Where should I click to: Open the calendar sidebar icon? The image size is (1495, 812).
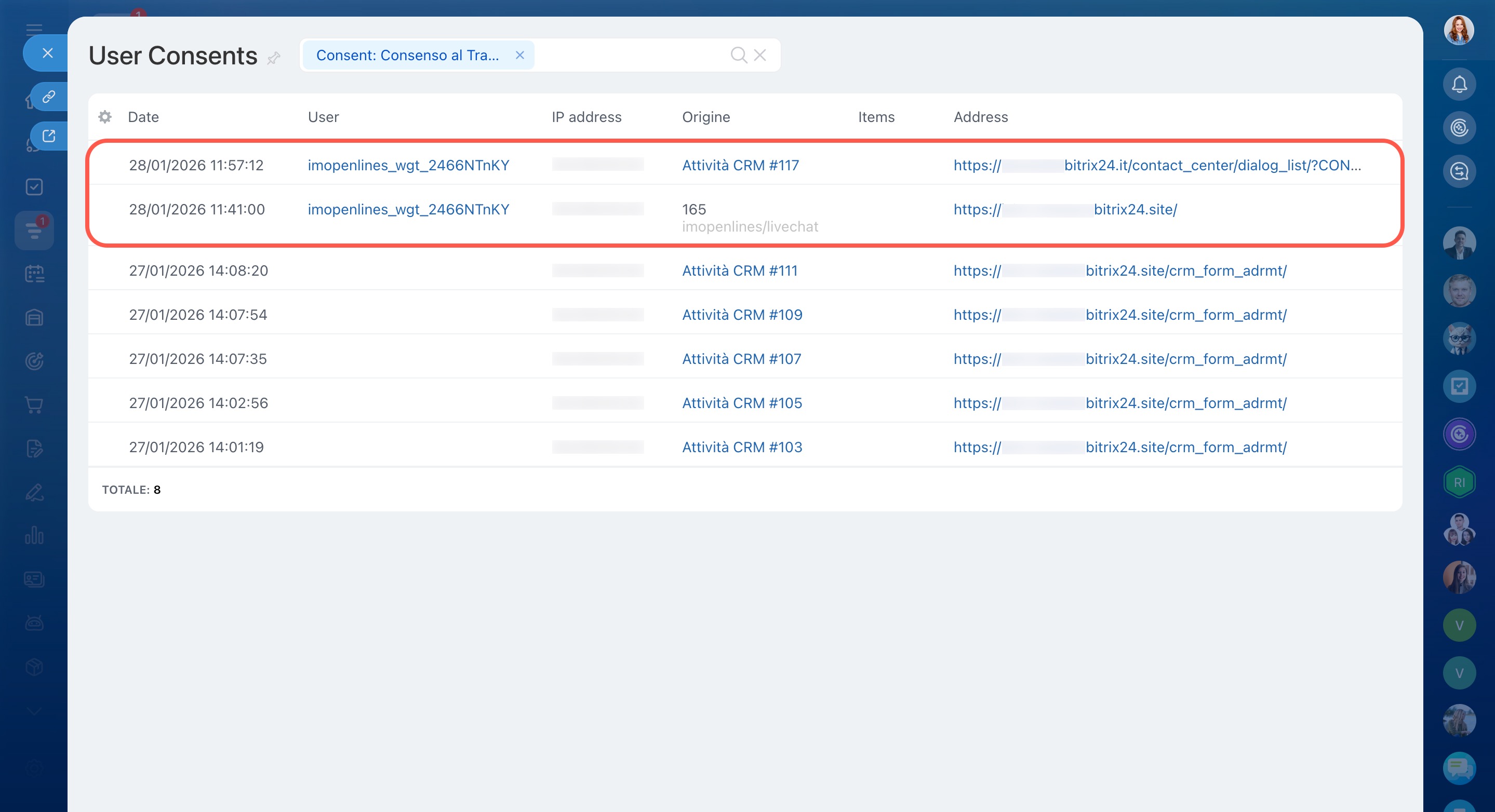click(x=34, y=274)
